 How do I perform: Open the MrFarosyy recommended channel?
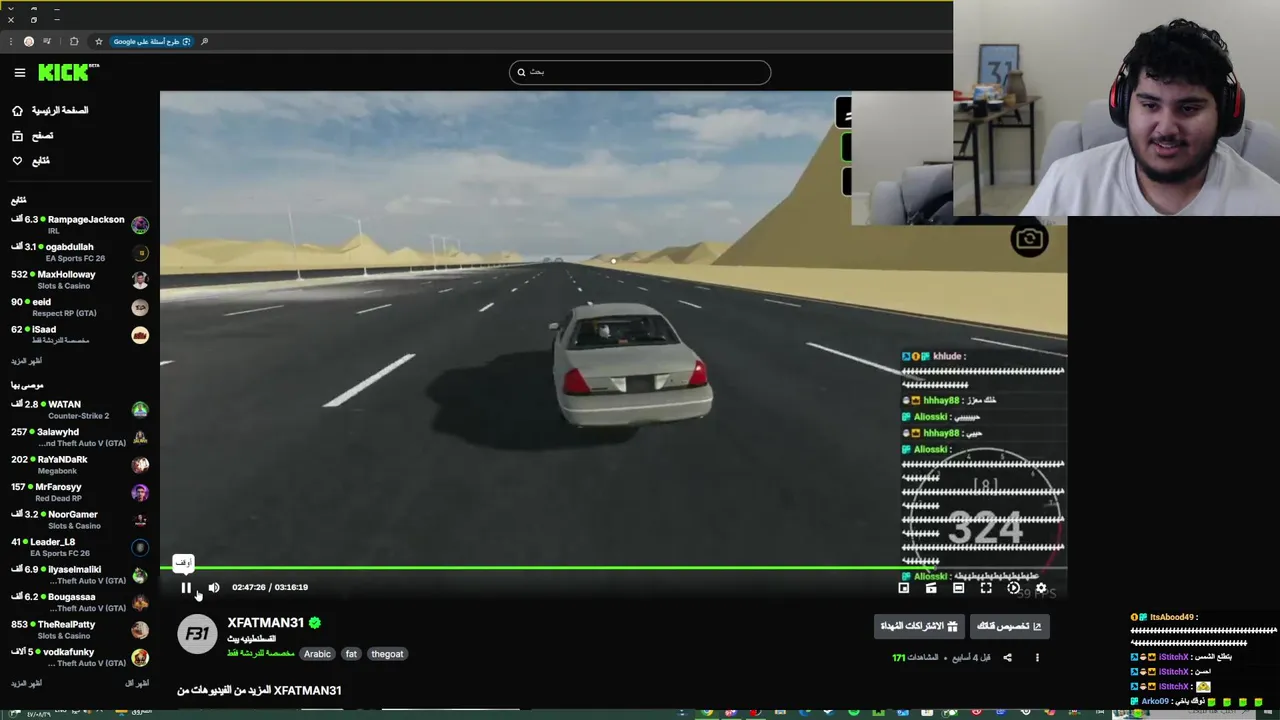[x=80, y=492]
